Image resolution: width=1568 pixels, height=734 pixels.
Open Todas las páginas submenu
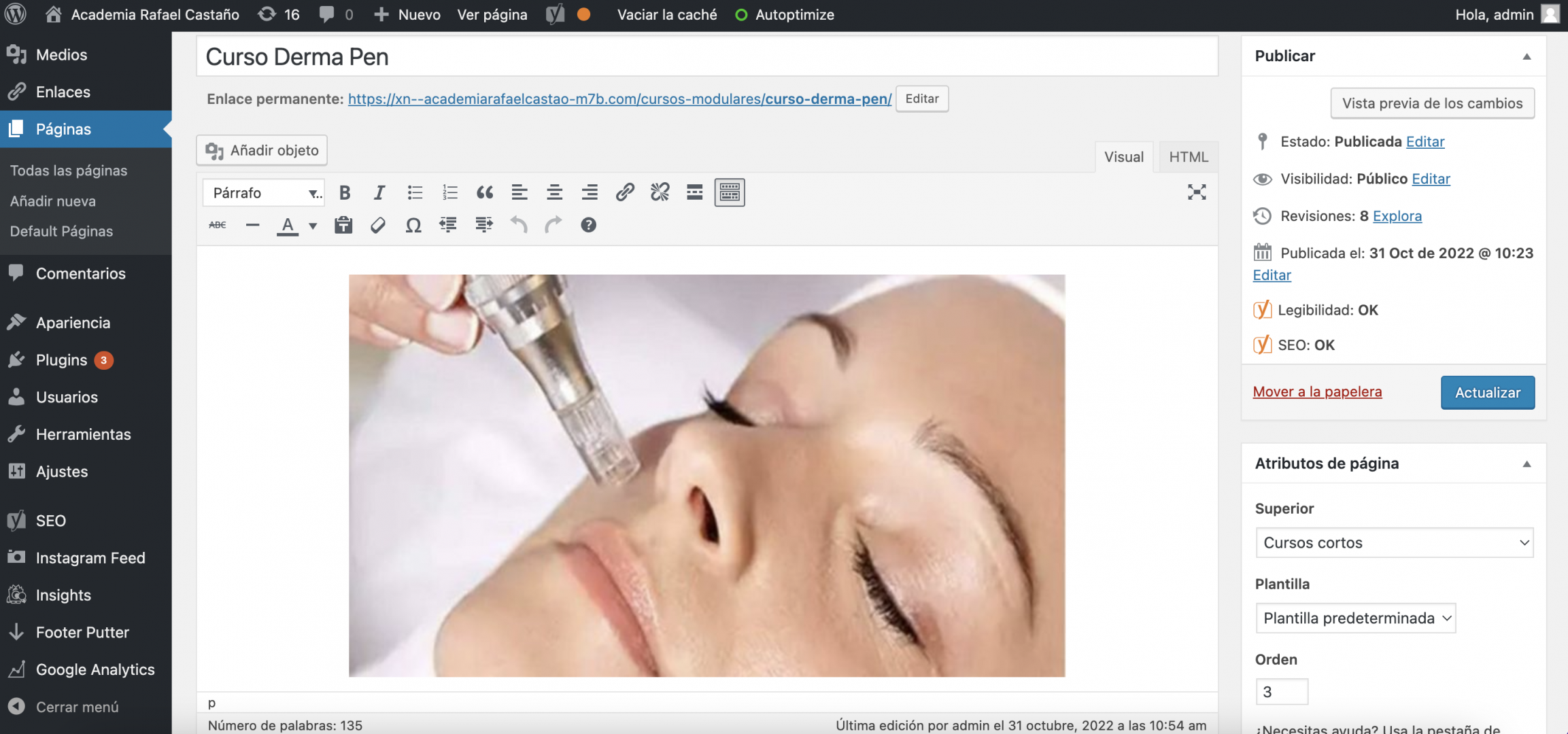tap(69, 171)
